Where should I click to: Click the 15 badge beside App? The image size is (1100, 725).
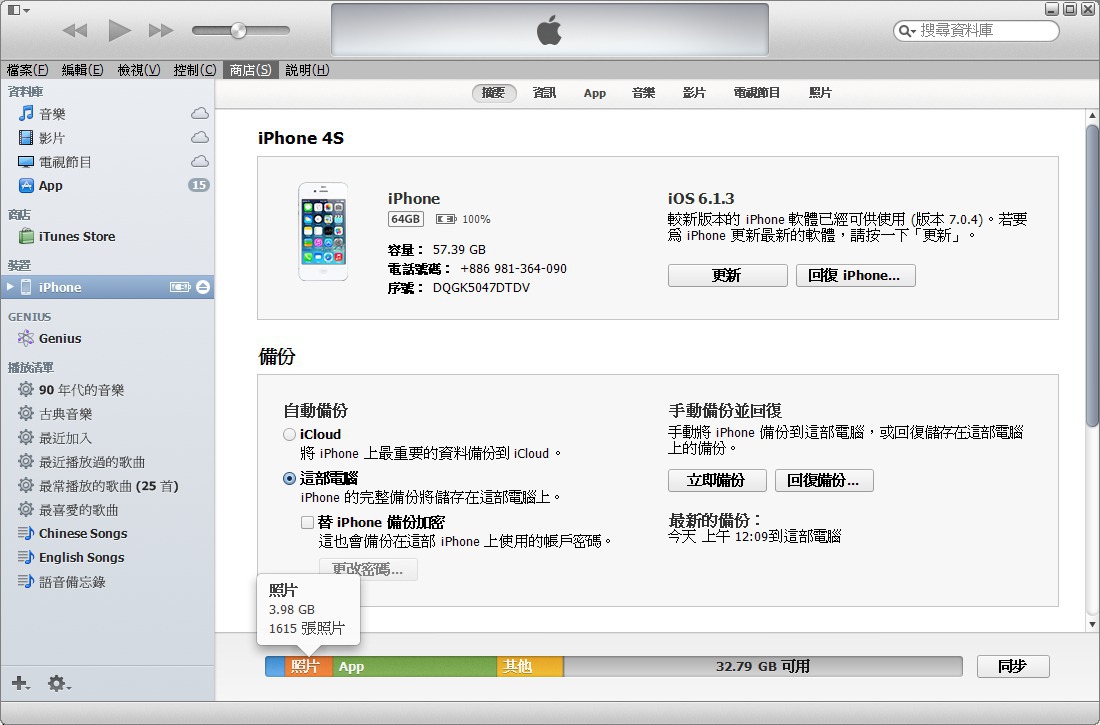coord(199,185)
